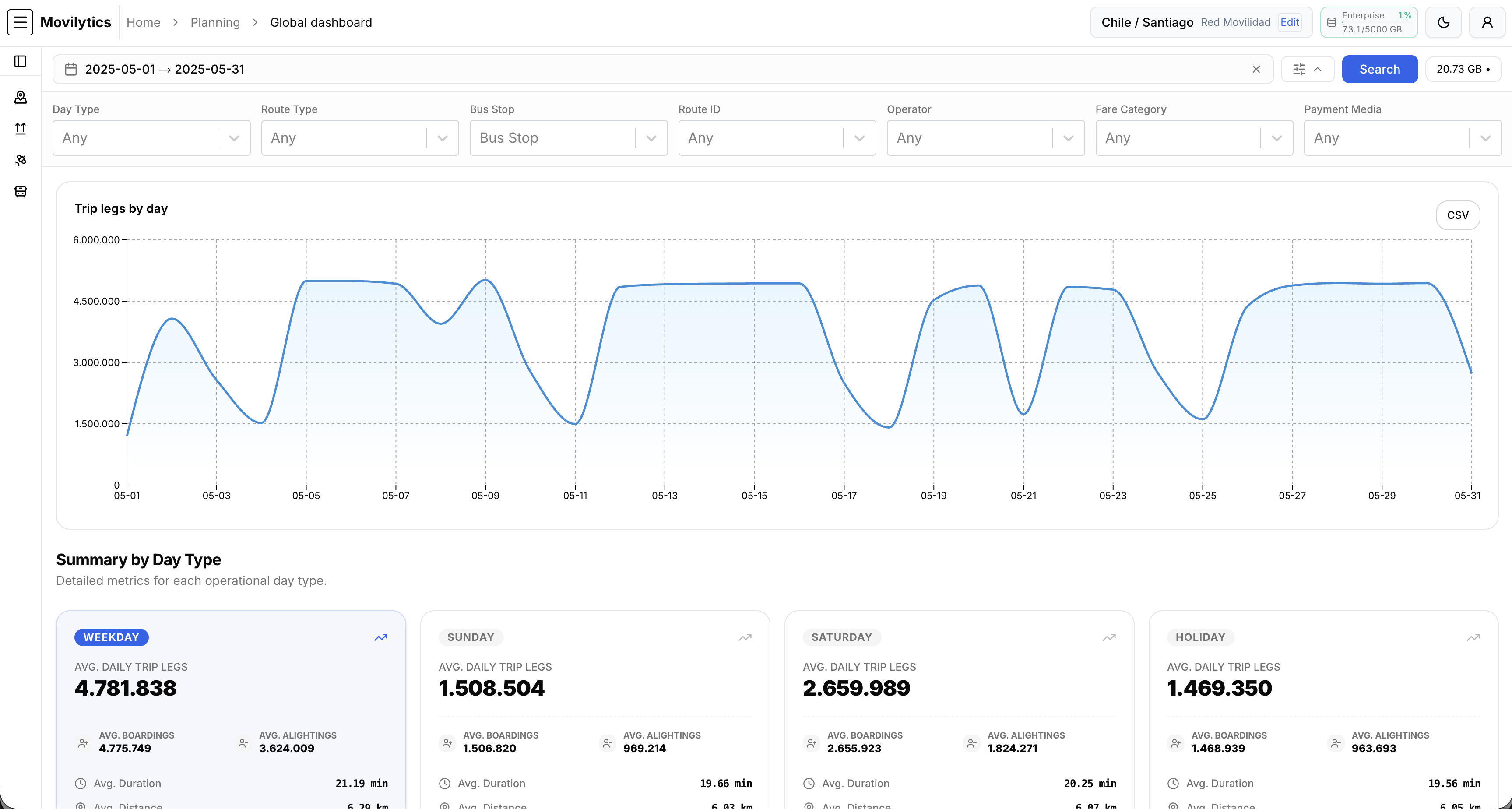Click Weekday Avg. Duration clock icon
Viewport: 1512px width, 809px height.
(81, 784)
